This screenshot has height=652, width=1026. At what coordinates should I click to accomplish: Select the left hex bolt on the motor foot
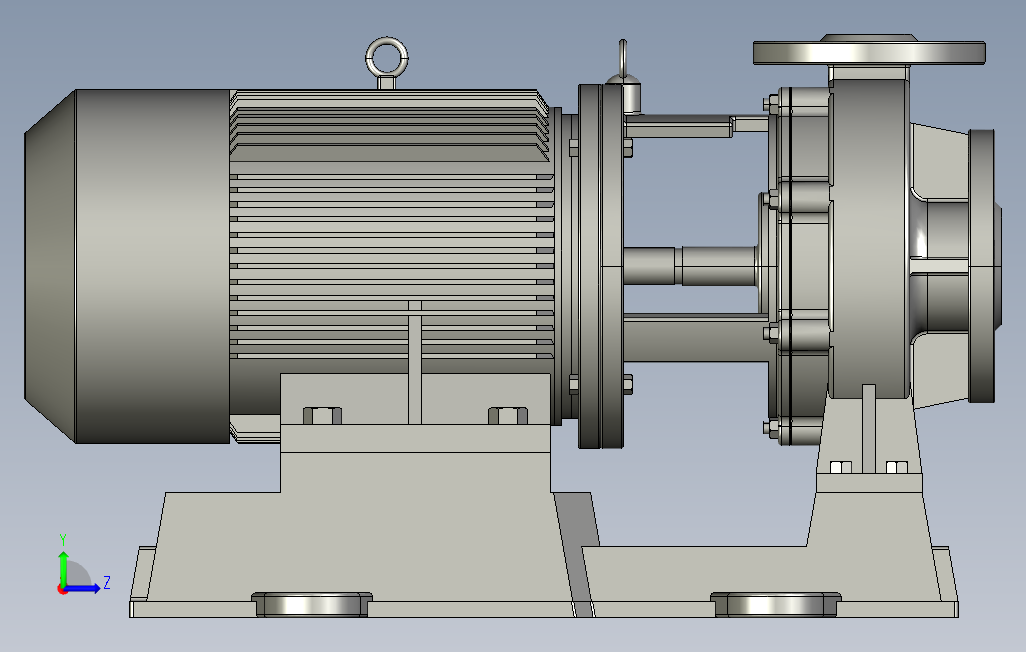(322, 416)
